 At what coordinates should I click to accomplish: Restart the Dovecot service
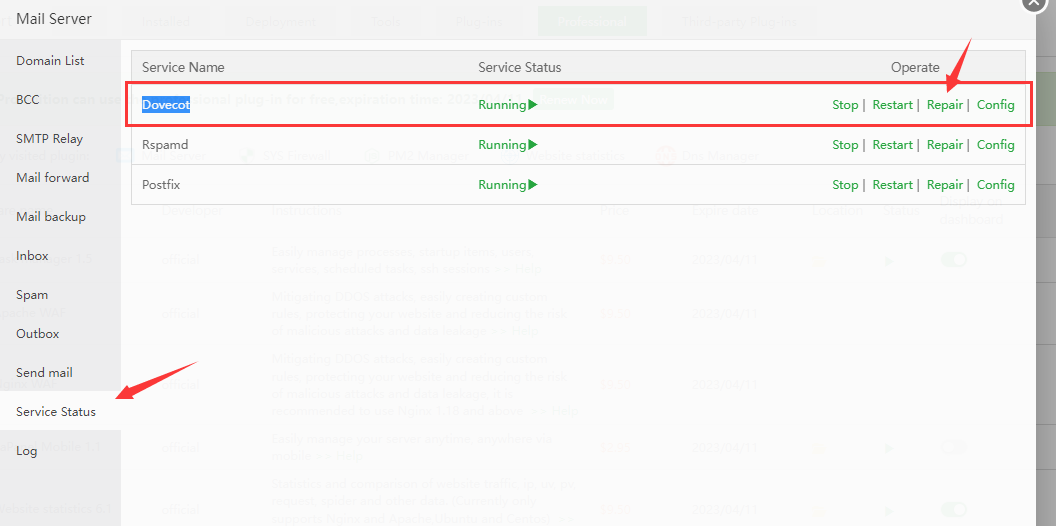(892, 105)
